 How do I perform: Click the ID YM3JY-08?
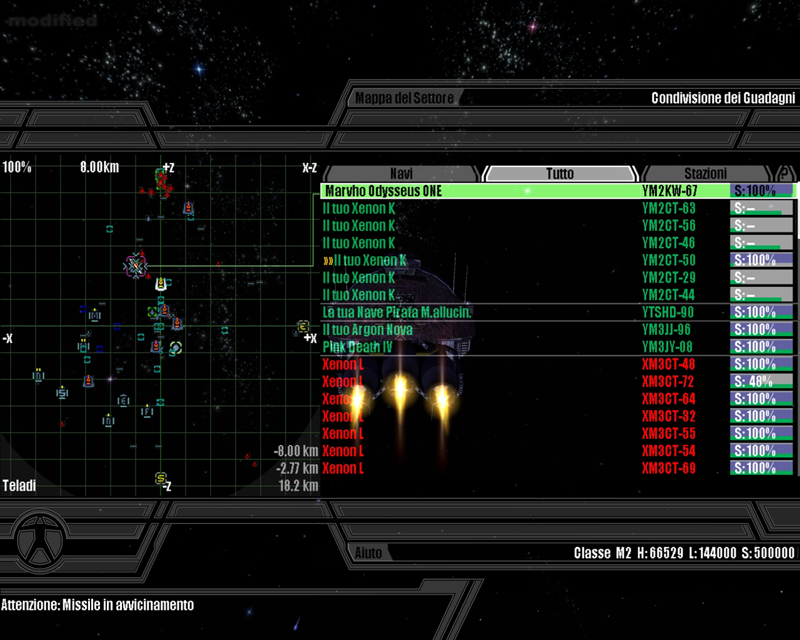point(667,347)
